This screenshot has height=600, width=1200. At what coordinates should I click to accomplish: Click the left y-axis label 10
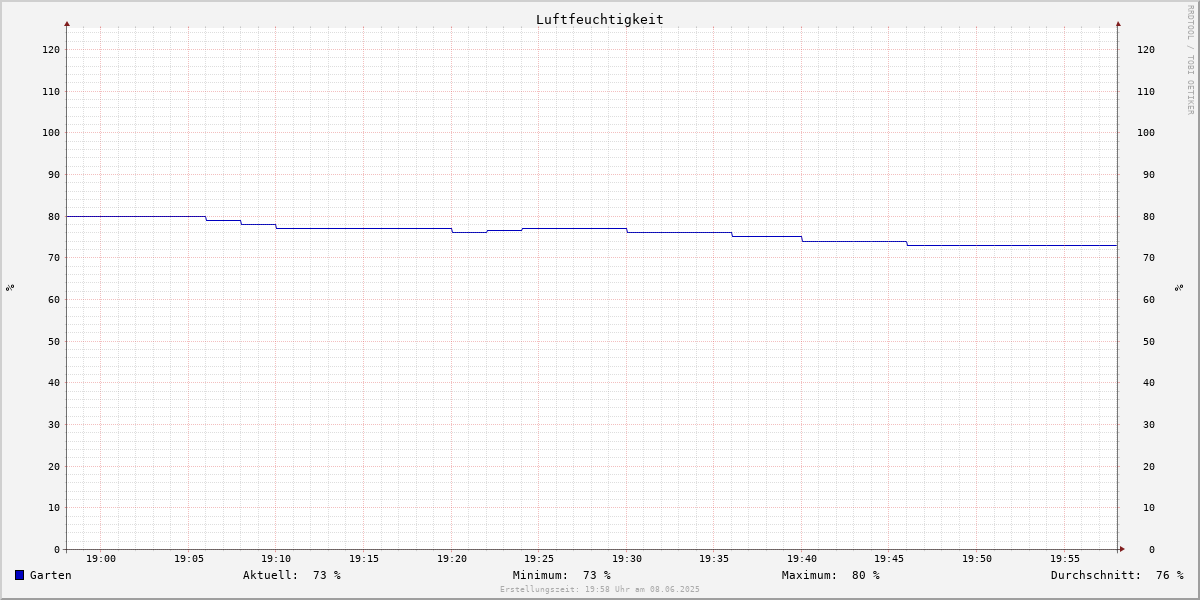54,507
